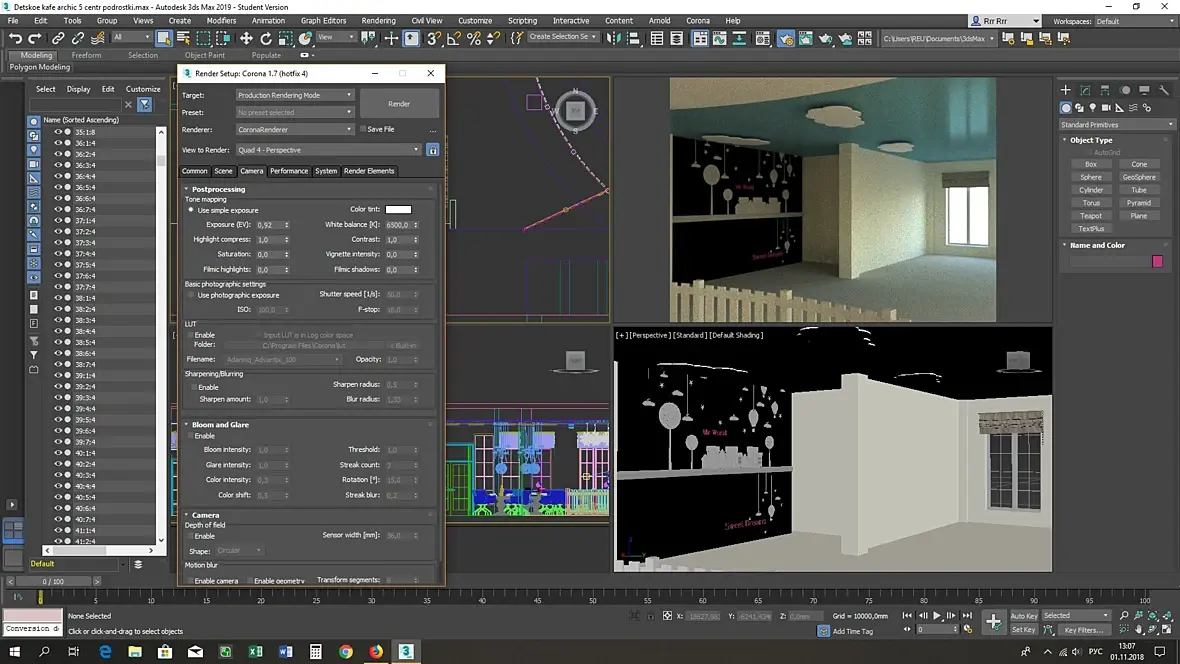Lock the View to Render selection
The height and width of the screenshot is (664, 1180).
coord(433,150)
